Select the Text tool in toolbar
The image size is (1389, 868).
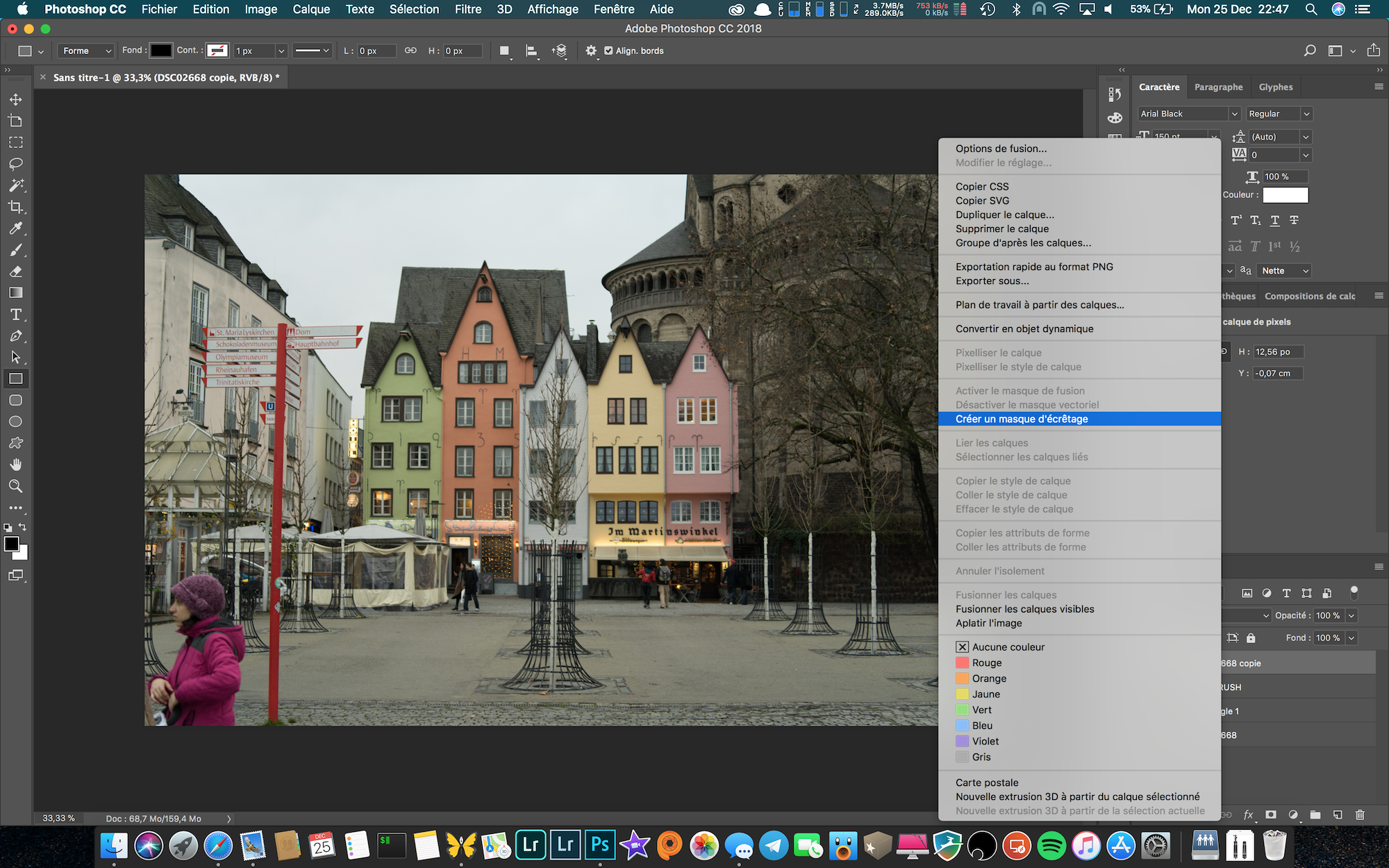pos(15,317)
